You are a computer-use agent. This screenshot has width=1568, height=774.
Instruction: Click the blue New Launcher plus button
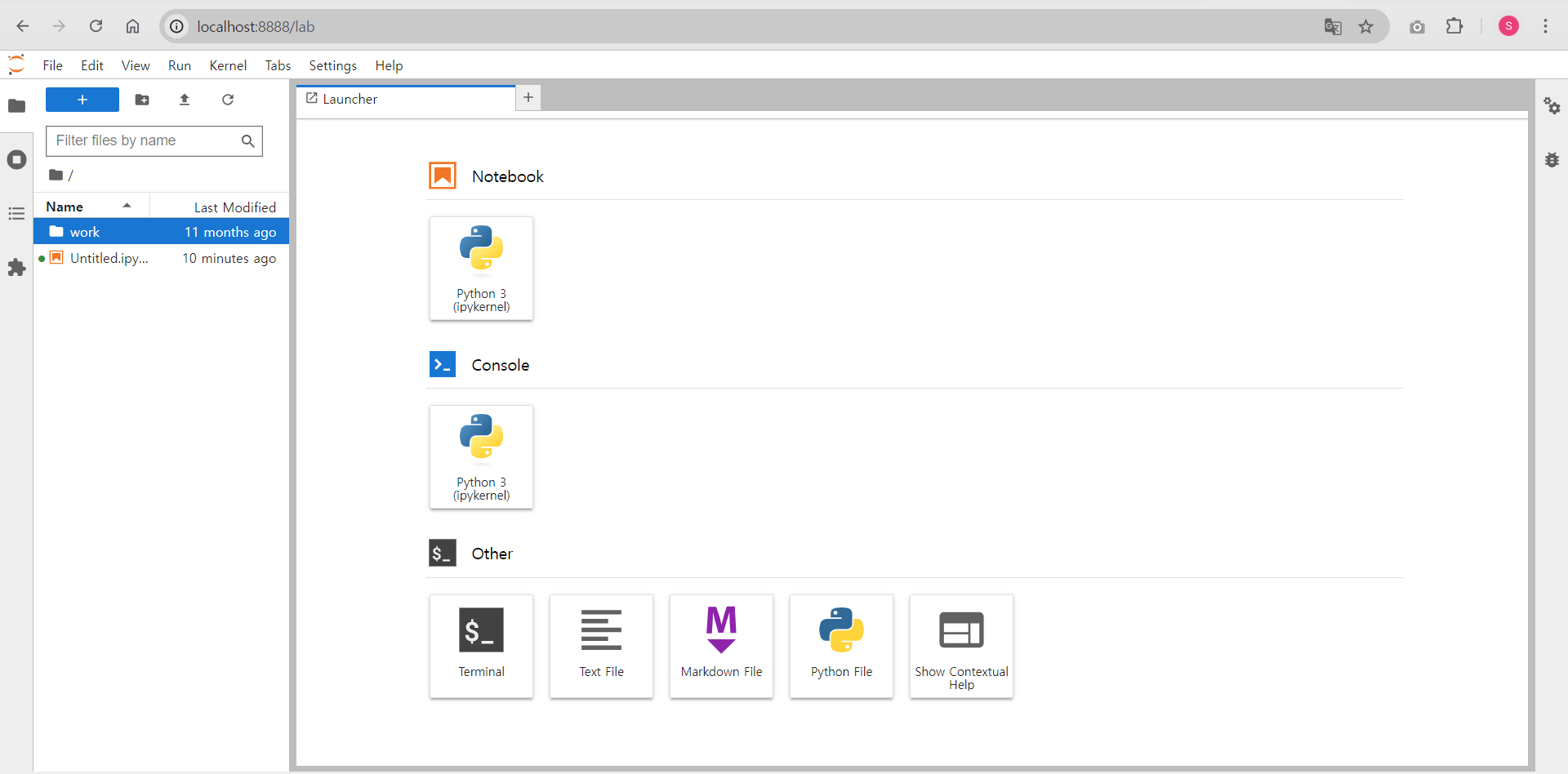point(82,100)
